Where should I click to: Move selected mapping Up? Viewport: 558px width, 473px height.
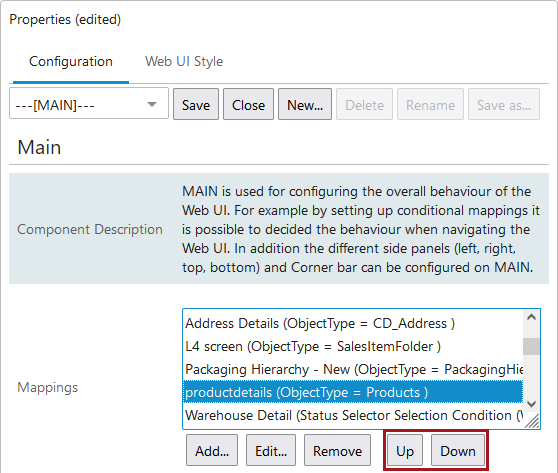coord(405,450)
